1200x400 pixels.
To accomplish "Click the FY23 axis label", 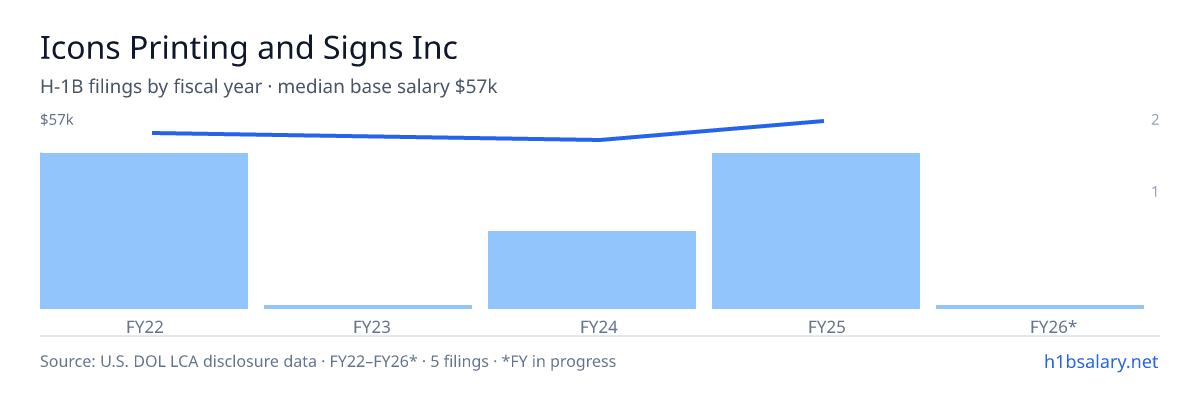I will tap(368, 326).
